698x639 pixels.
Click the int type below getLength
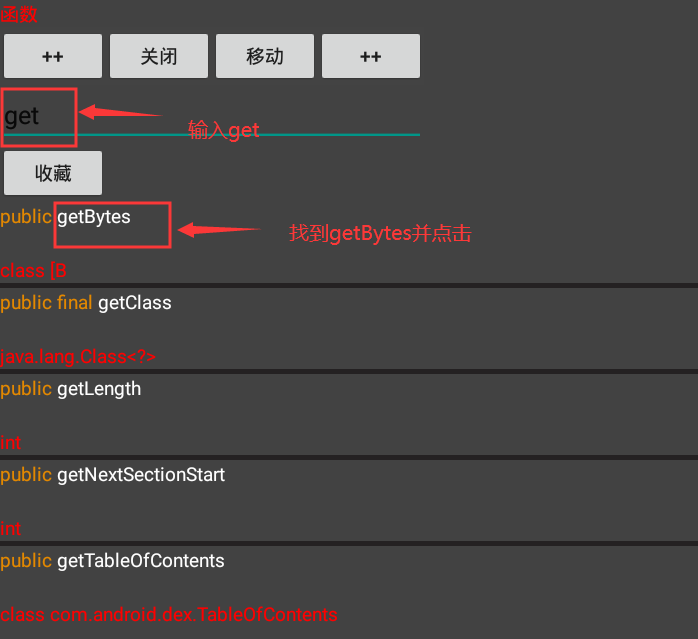11,443
